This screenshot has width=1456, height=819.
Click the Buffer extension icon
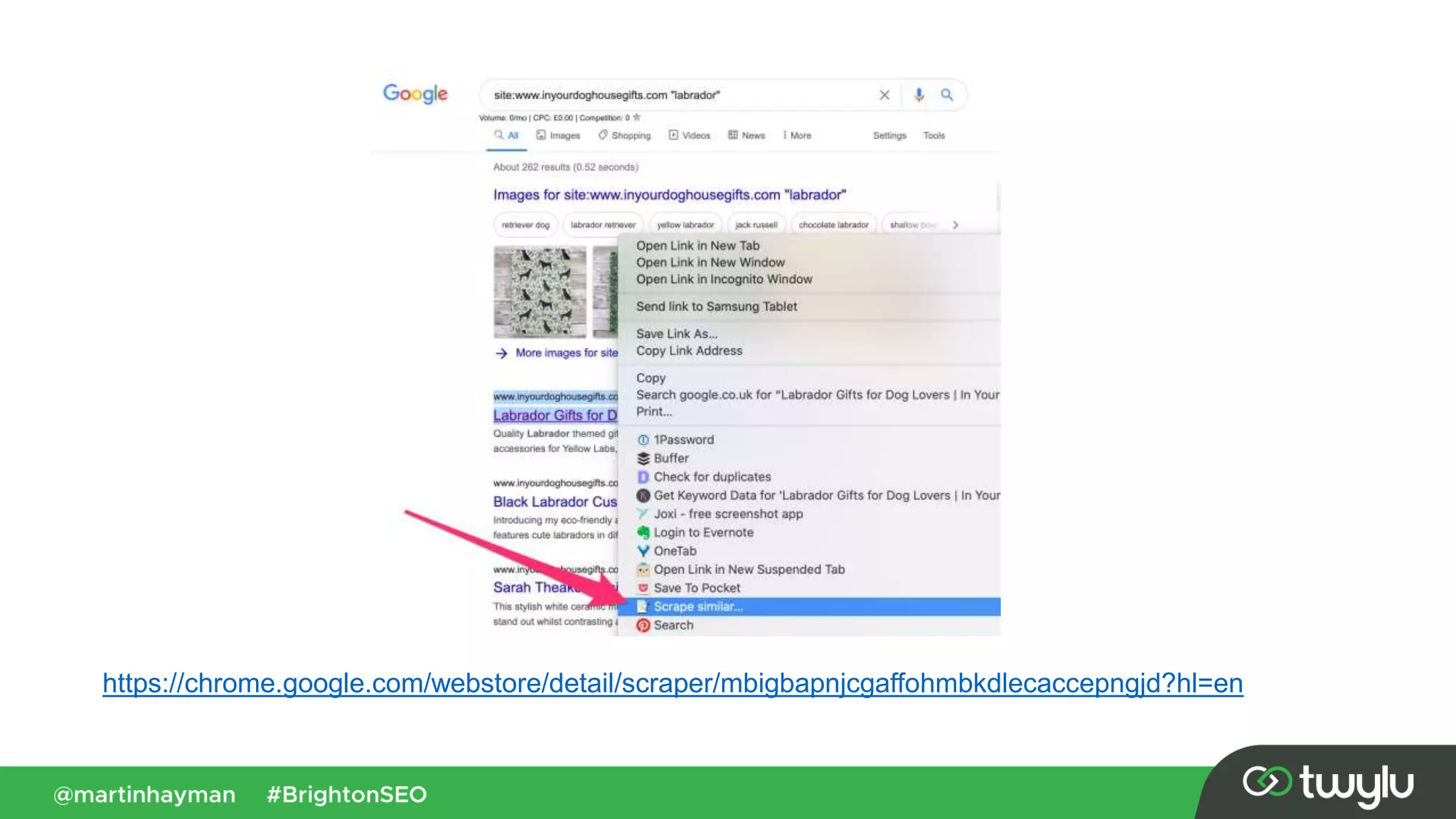643,459
